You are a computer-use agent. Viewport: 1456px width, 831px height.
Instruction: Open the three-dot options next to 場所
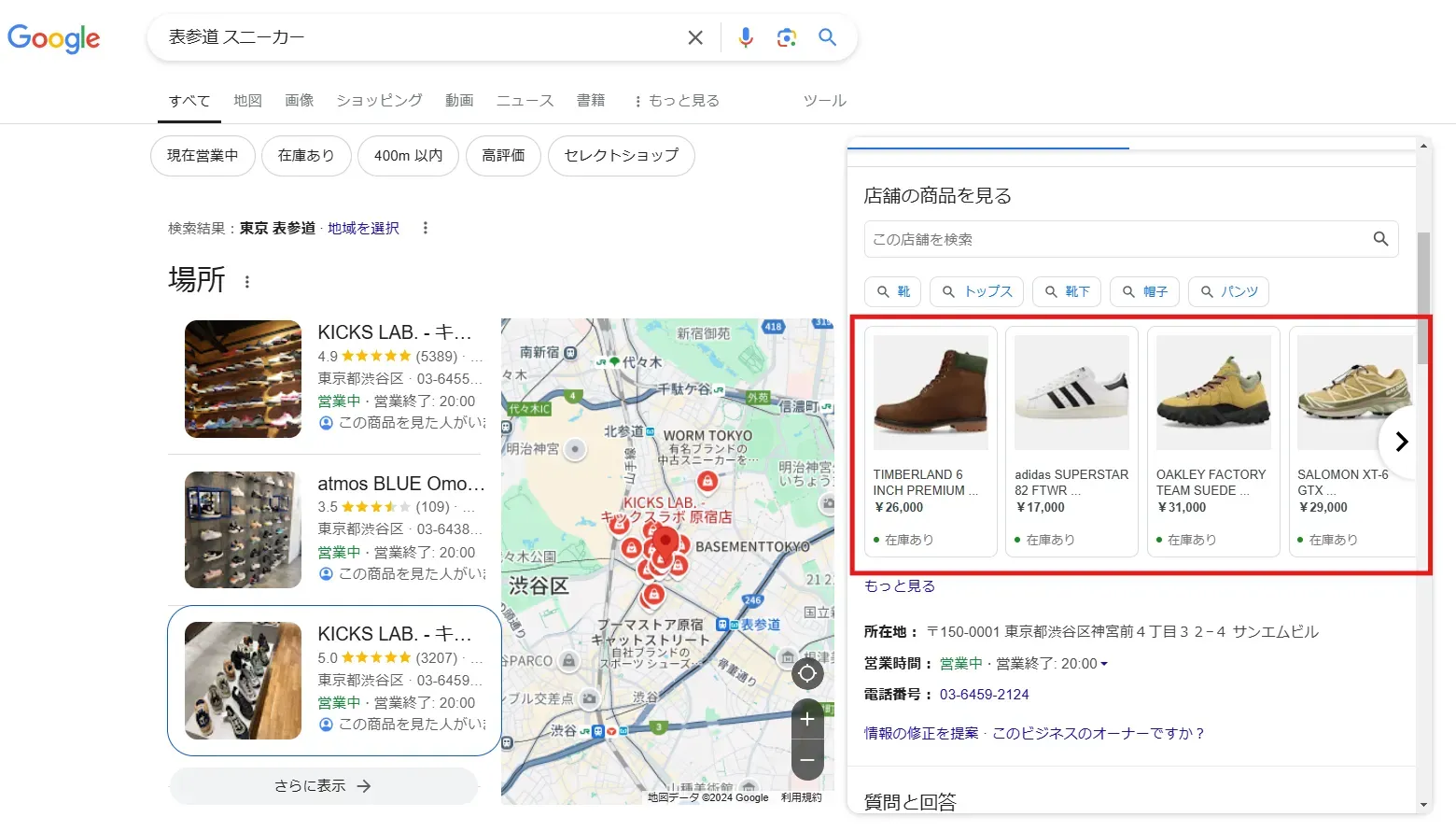(246, 282)
